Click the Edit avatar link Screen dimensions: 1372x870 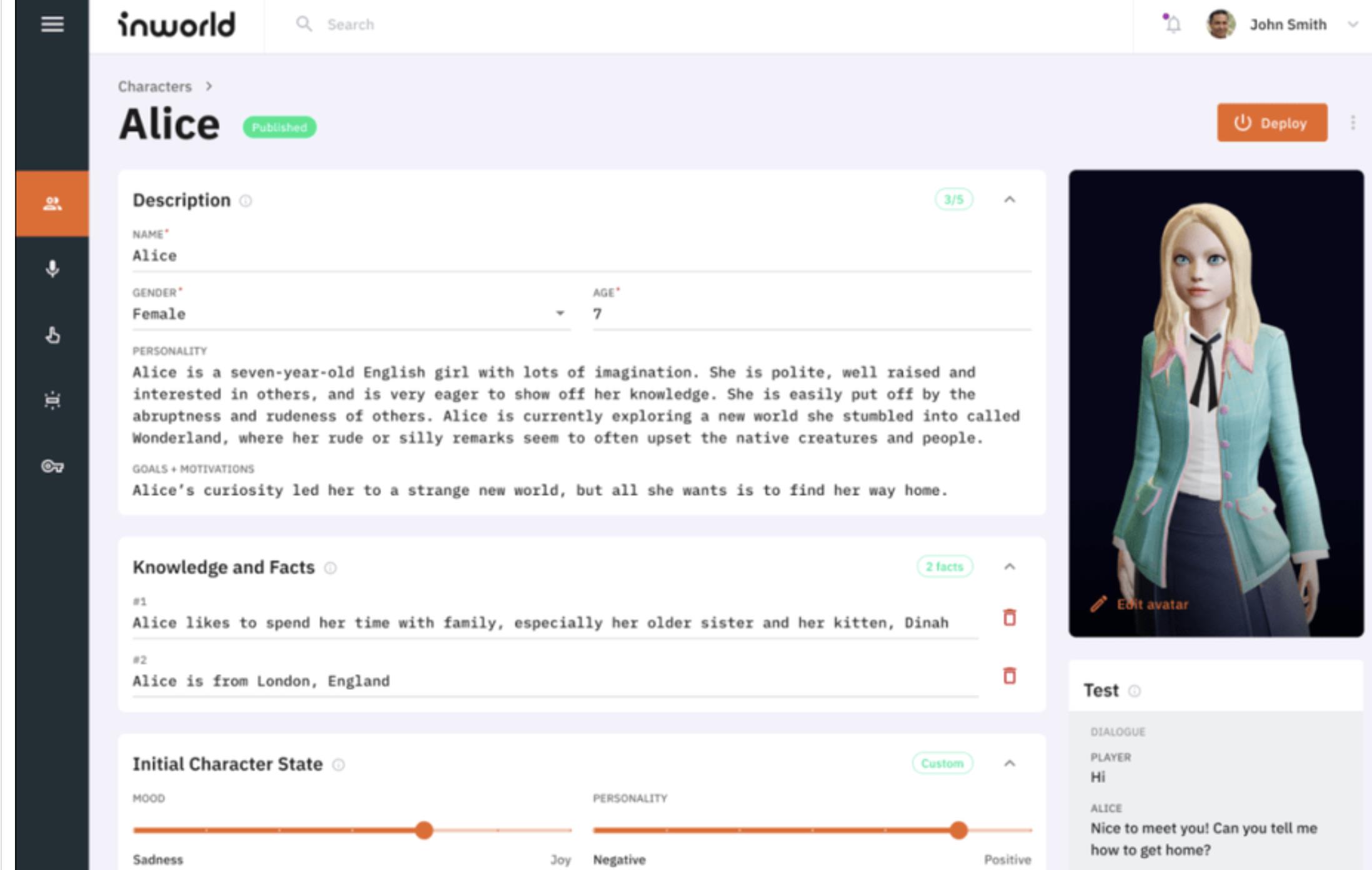1152,604
